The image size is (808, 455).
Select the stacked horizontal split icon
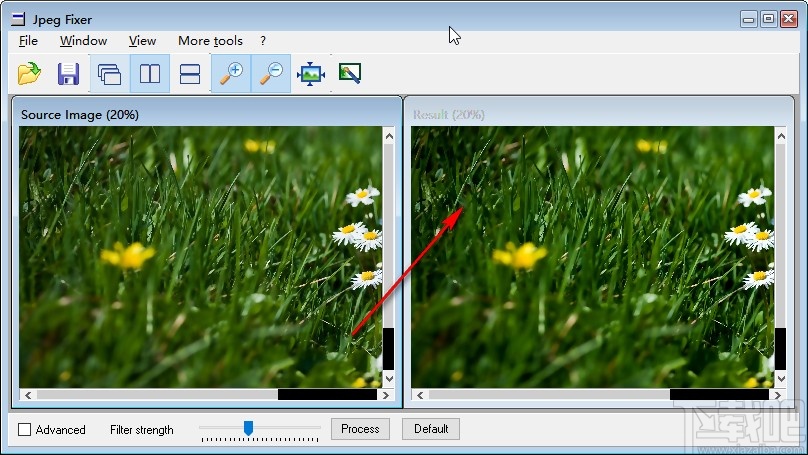[x=189, y=74]
